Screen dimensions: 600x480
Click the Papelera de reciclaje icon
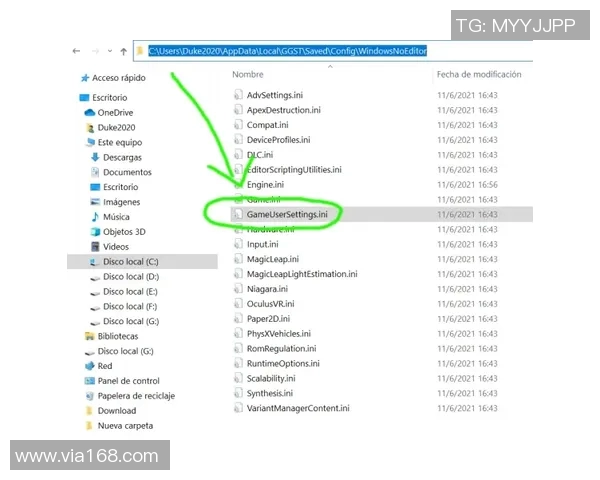tap(90, 396)
